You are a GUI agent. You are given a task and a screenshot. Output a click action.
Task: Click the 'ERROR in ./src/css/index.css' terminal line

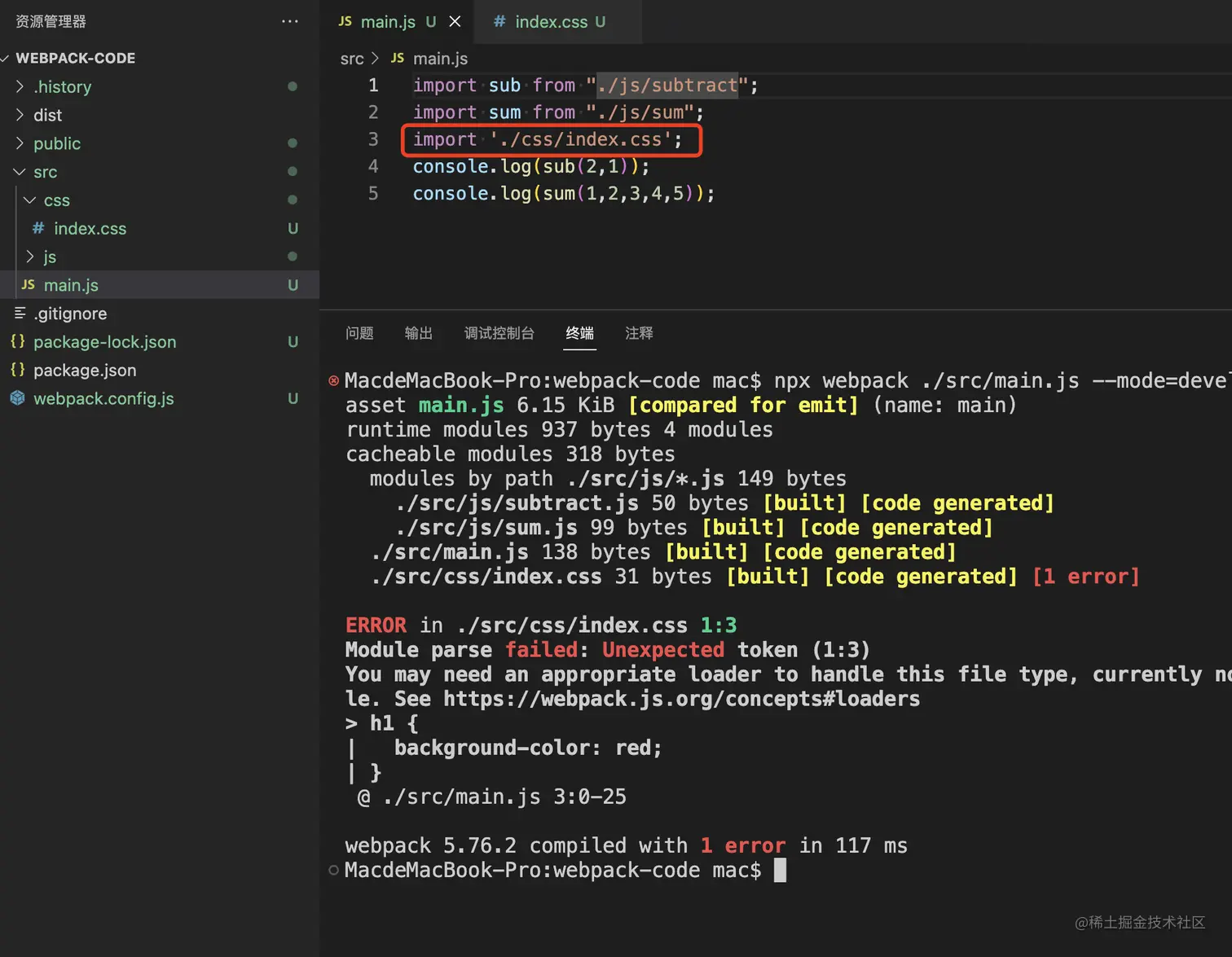pos(541,625)
